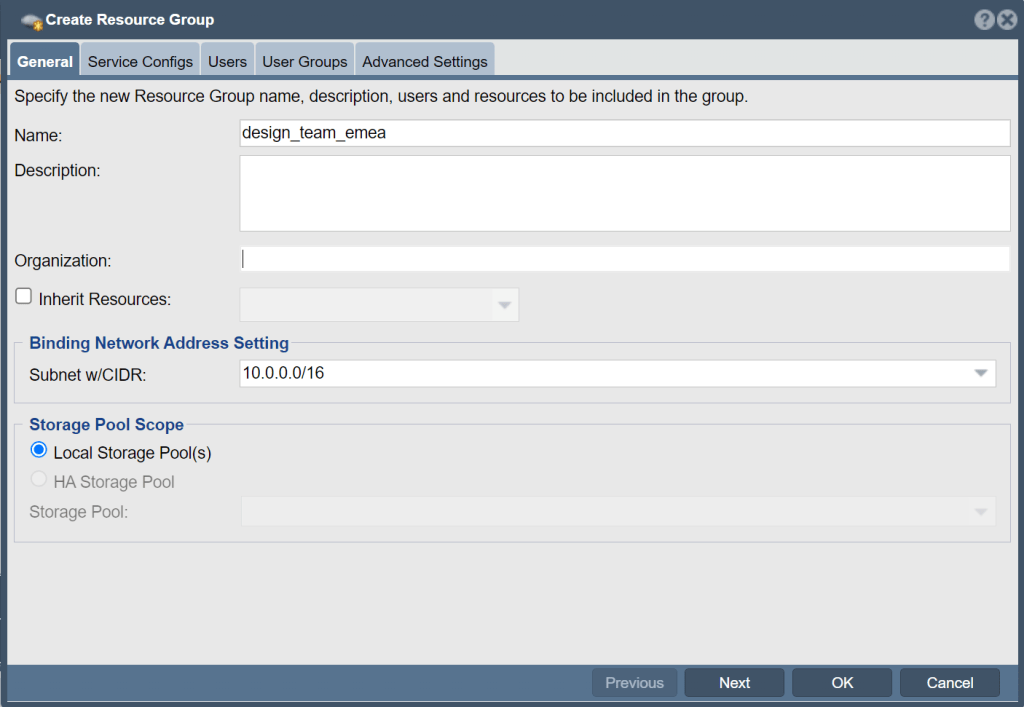Switch to the Service Configs tab
This screenshot has width=1024, height=707.
[140, 61]
